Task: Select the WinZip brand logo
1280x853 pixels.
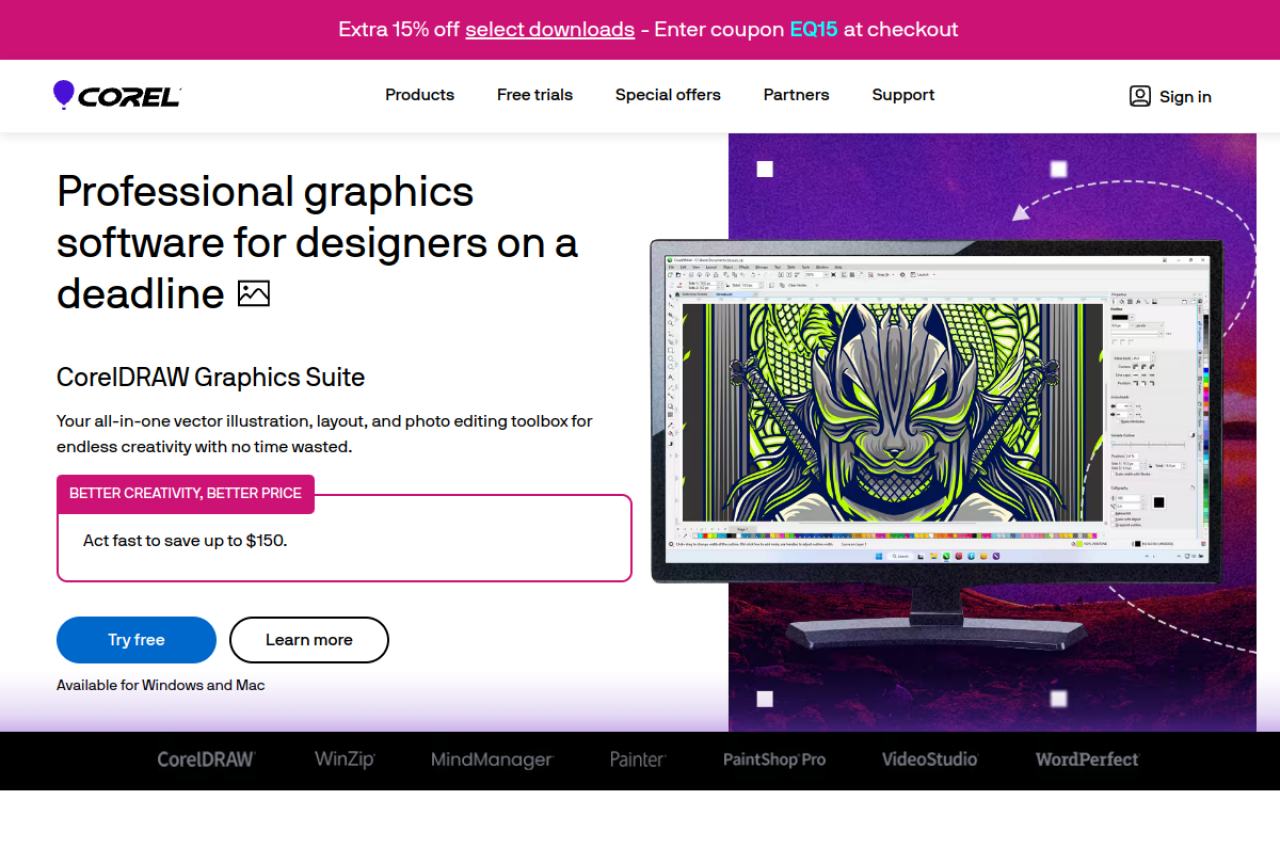Action: (x=345, y=759)
